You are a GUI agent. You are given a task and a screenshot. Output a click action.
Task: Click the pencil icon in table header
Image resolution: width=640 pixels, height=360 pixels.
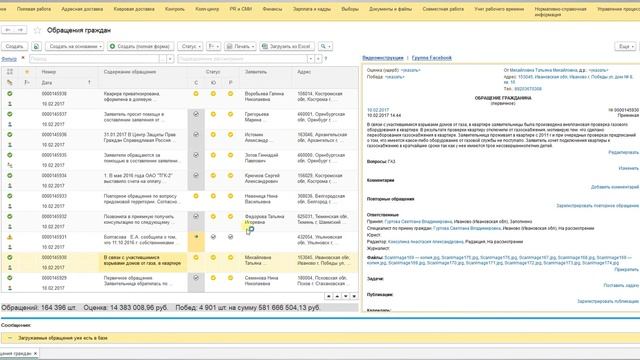[9, 82]
